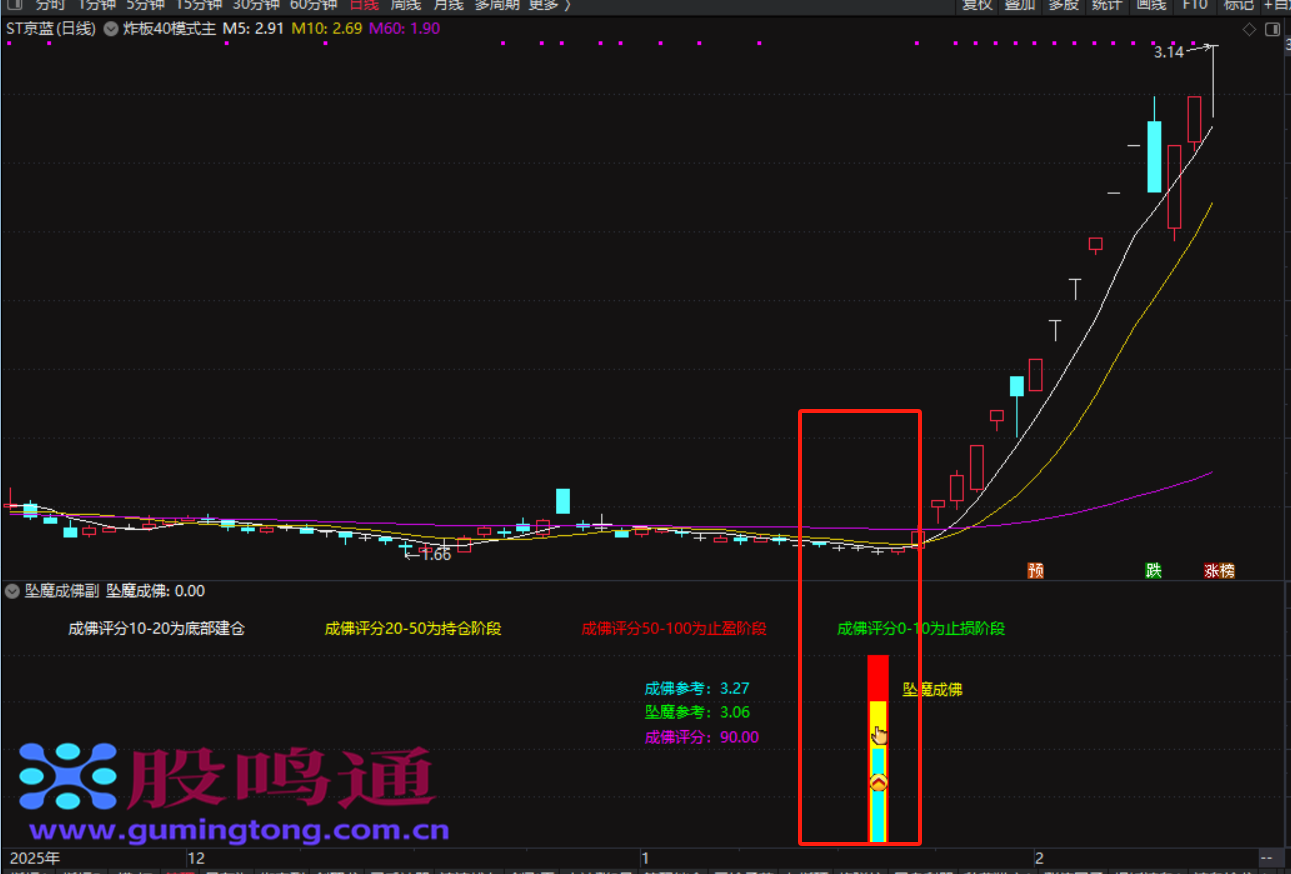
Task: Click the 画线 drawing tool button
Action: pyautogui.click(x=1151, y=5)
